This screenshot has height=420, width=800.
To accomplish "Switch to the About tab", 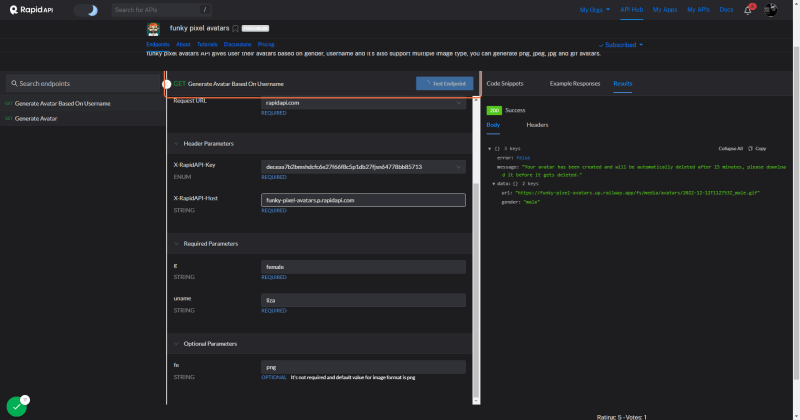I will tap(183, 44).
